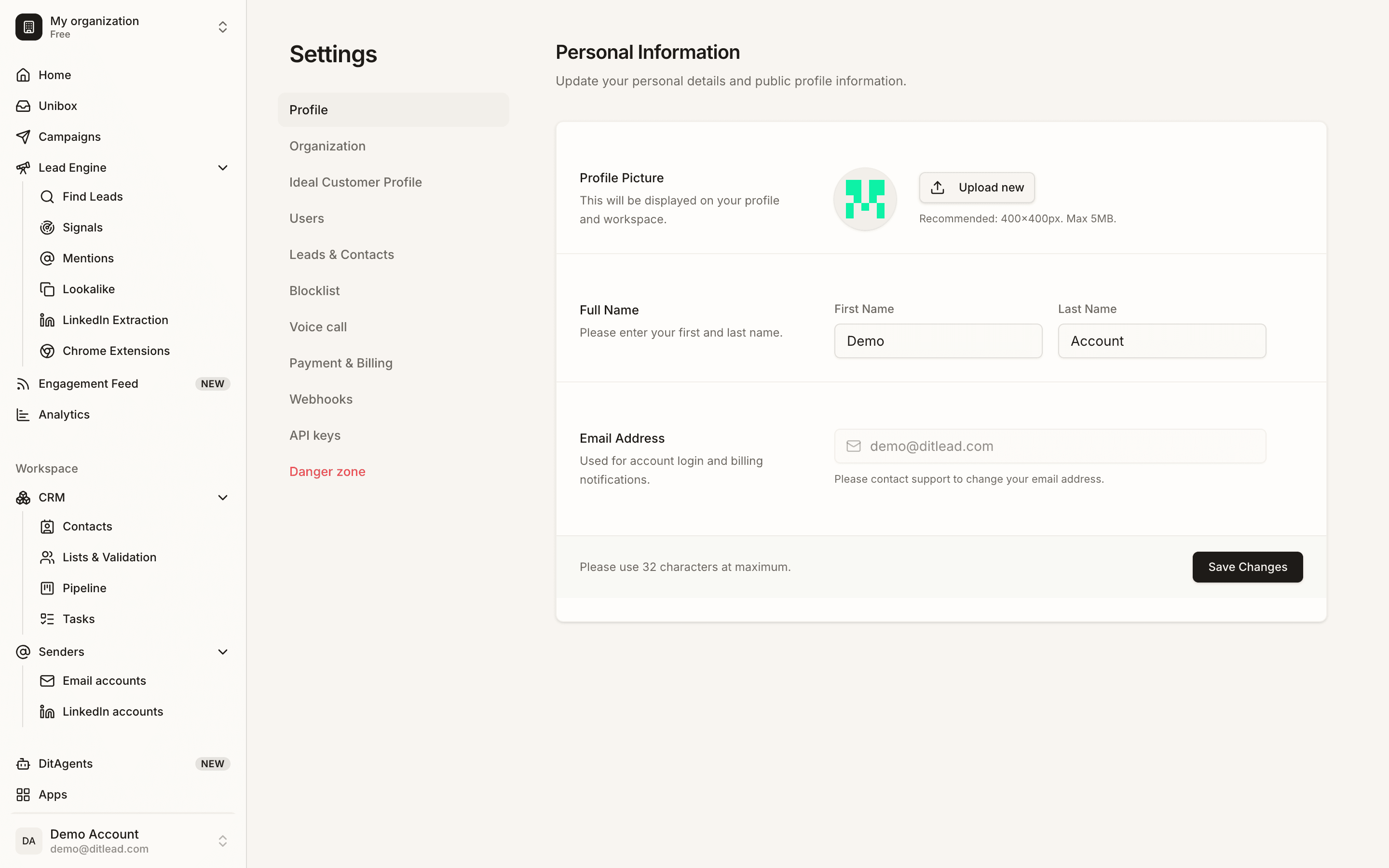This screenshot has height=868, width=1389.
Task: Collapse the CRM section
Action: tap(223, 498)
